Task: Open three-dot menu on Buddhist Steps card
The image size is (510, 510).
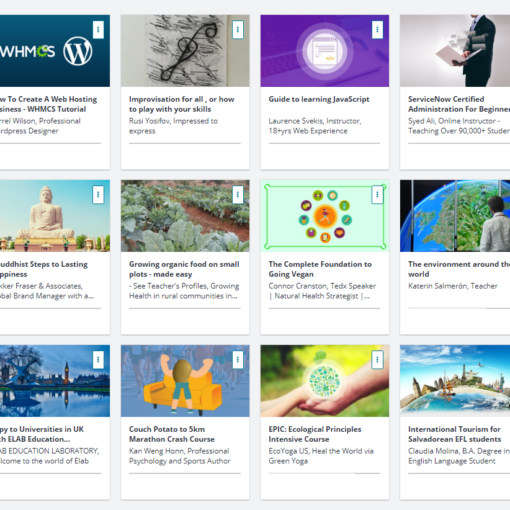Action: click(x=98, y=195)
